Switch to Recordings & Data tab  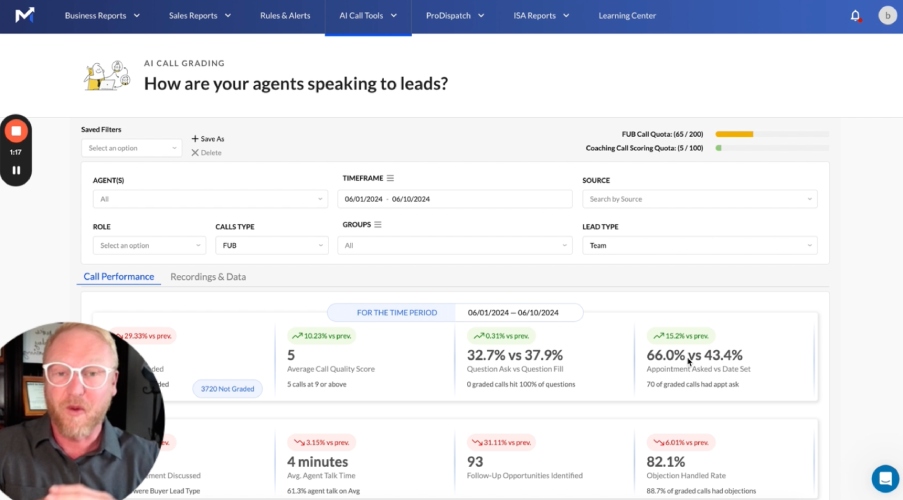pos(208,277)
